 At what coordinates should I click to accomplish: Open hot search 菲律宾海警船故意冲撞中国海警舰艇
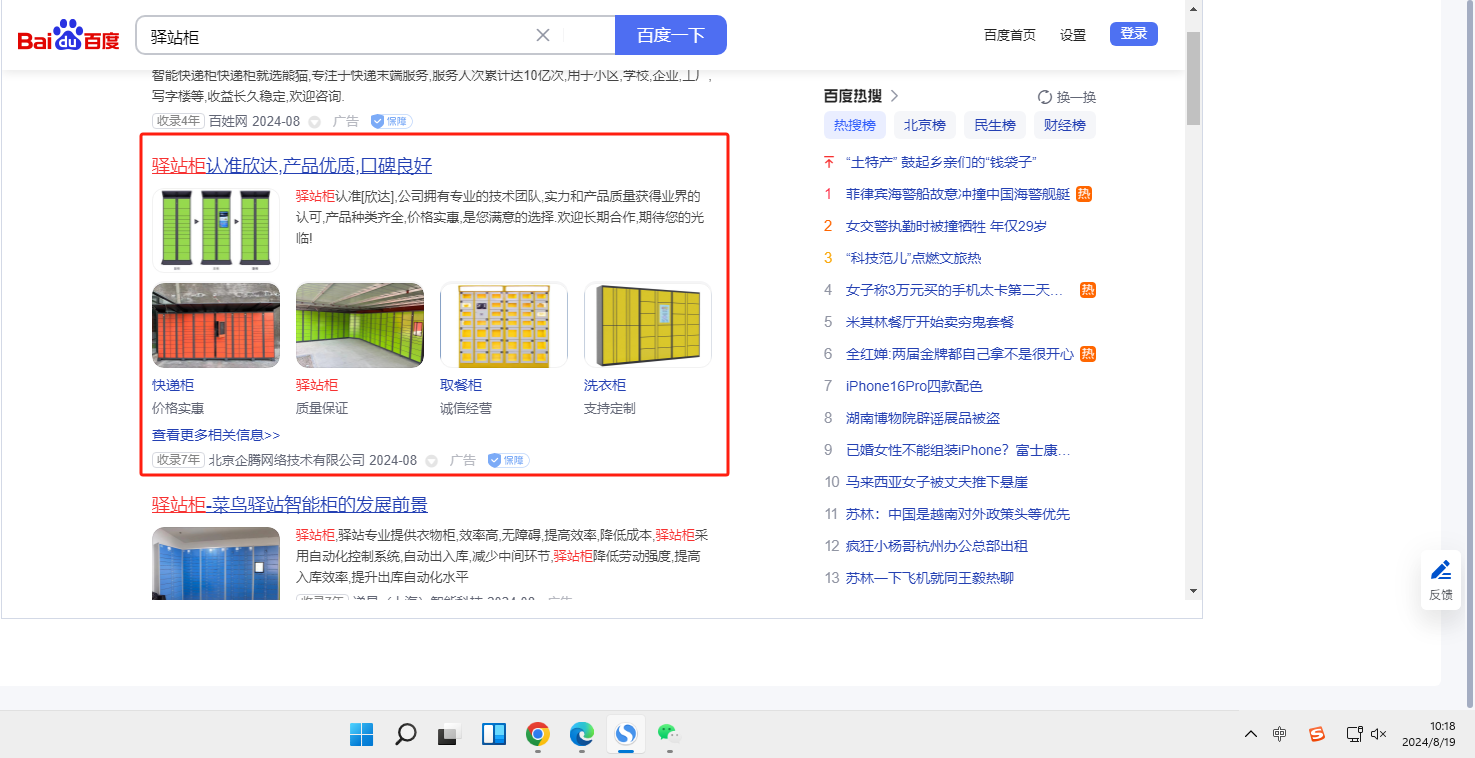click(x=958, y=194)
